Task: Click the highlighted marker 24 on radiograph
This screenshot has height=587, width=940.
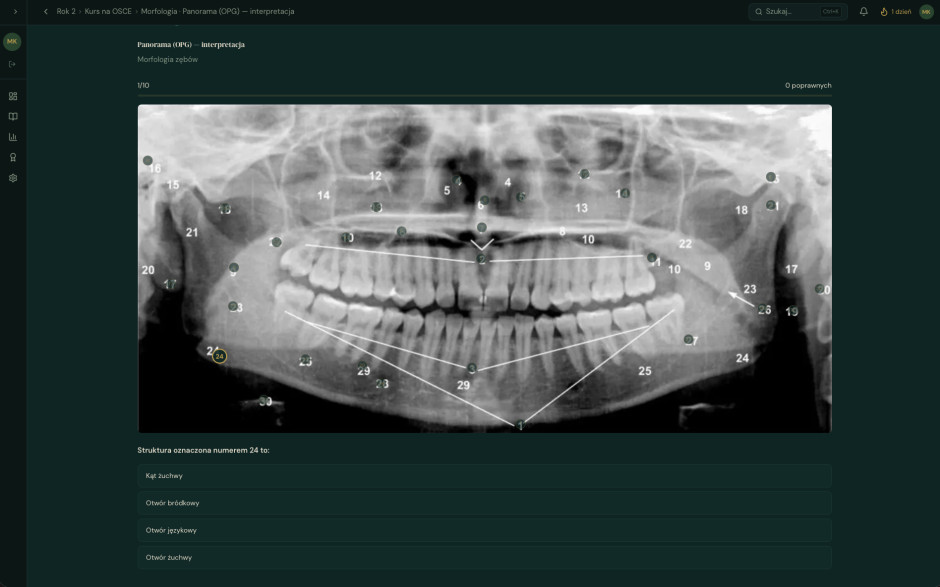Action: pyautogui.click(x=219, y=356)
